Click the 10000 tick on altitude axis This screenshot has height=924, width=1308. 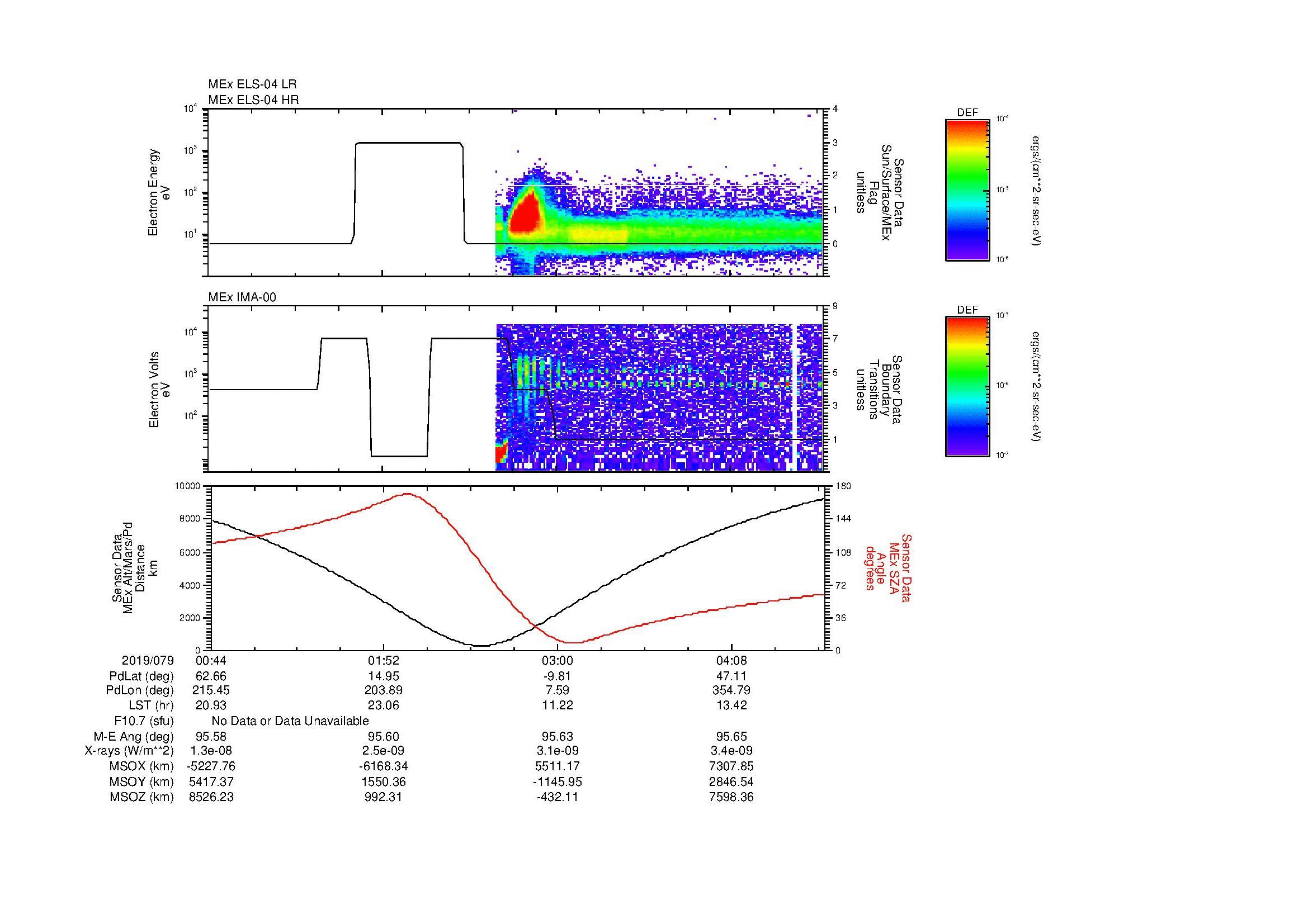187,486
